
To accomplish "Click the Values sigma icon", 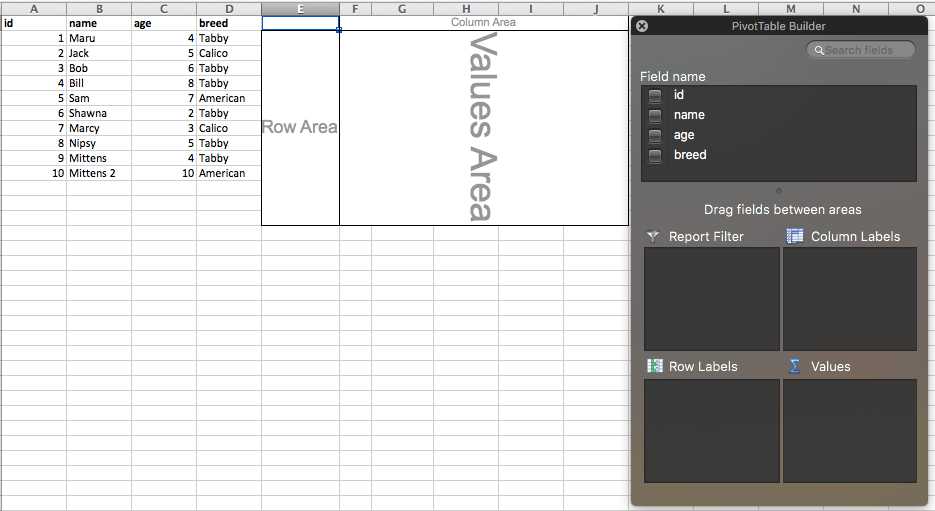I will [x=794, y=366].
